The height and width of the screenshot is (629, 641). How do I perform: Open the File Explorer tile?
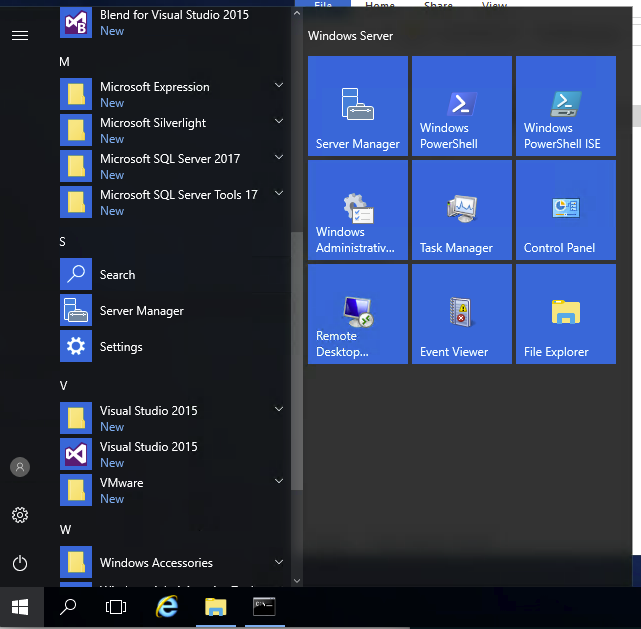tap(566, 314)
